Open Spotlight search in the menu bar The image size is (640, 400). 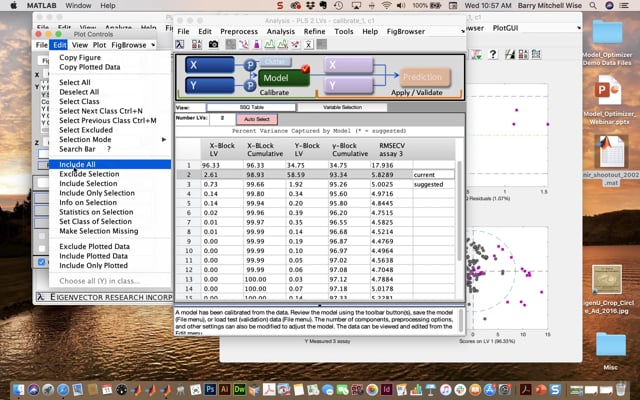coord(593,5)
